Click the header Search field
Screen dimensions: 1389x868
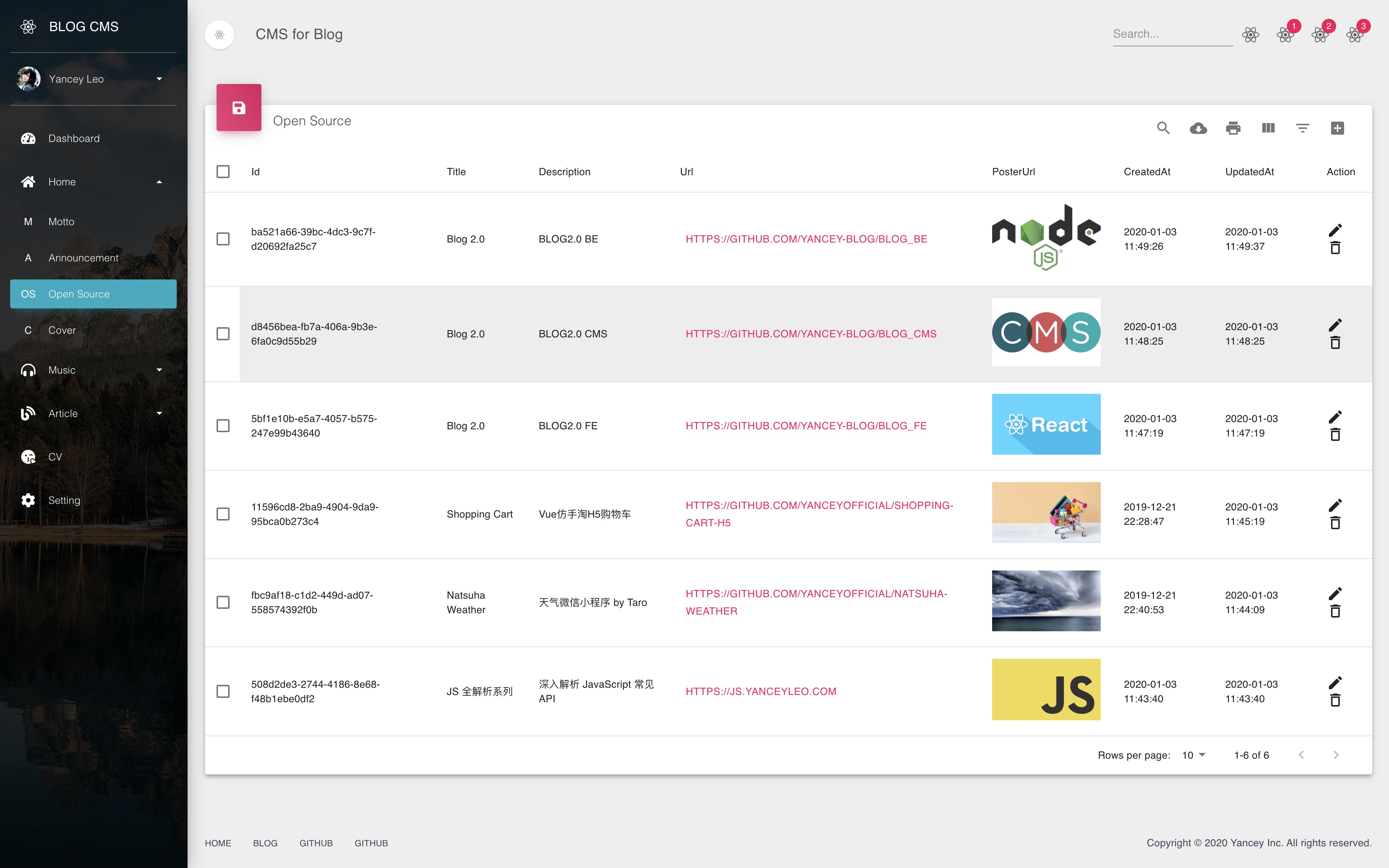[x=1172, y=34]
